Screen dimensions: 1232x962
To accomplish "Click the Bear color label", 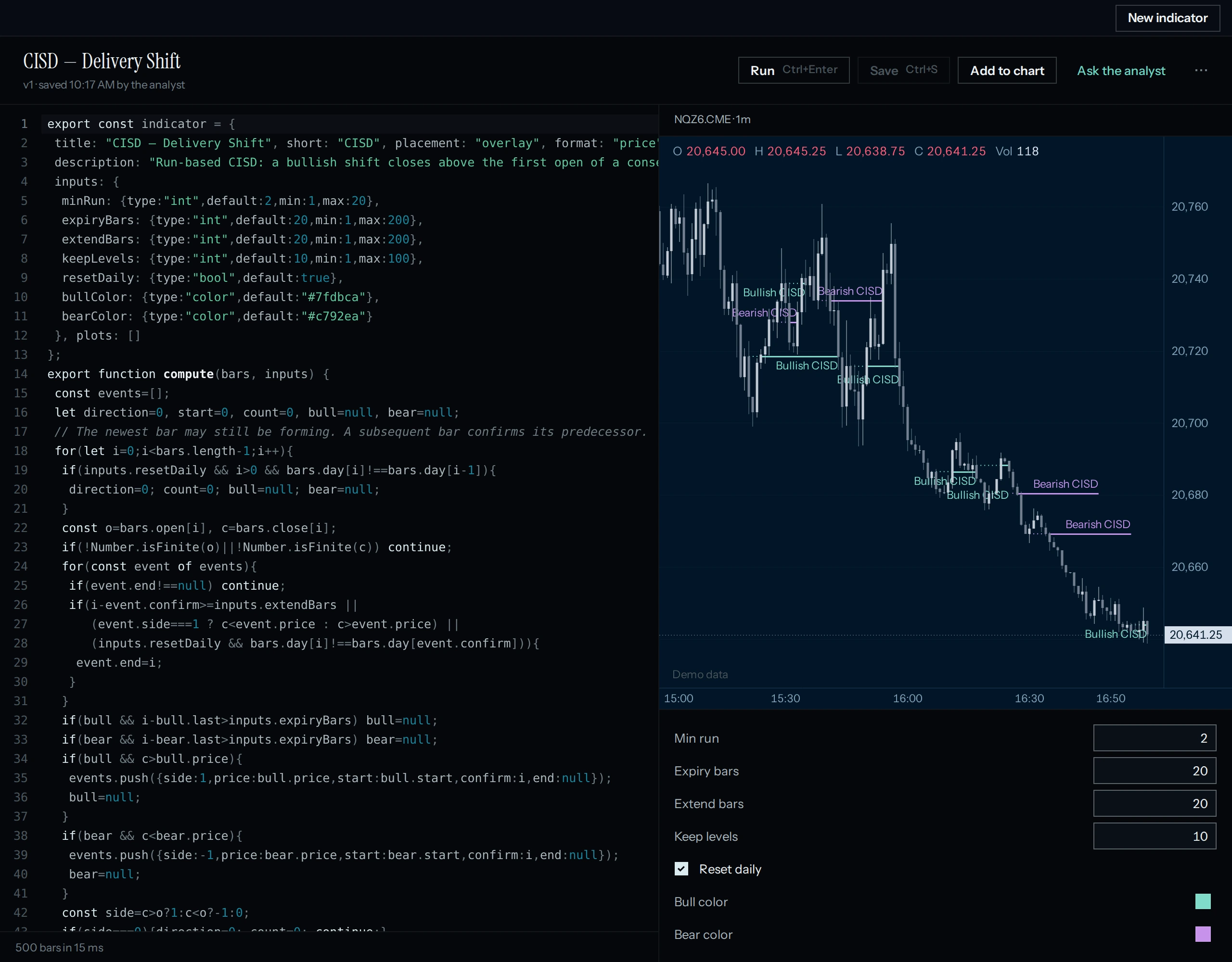I will pyautogui.click(x=703, y=935).
